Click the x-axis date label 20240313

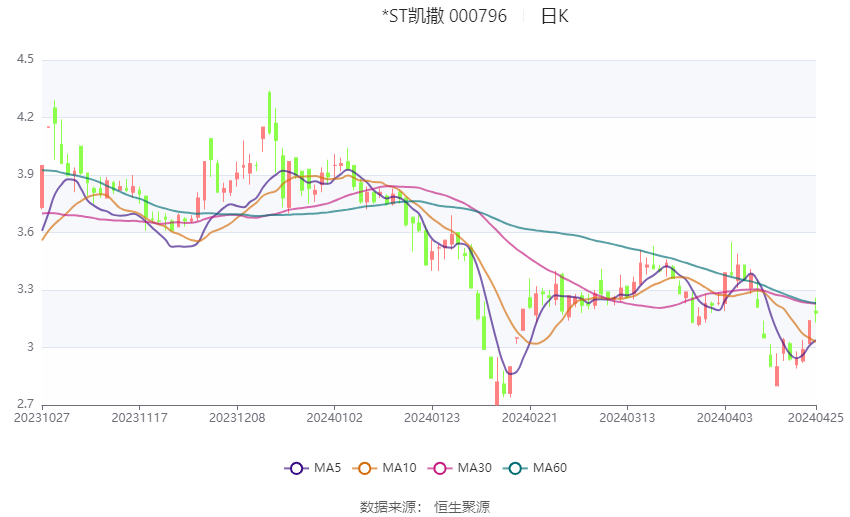click(x=627, y=418)
